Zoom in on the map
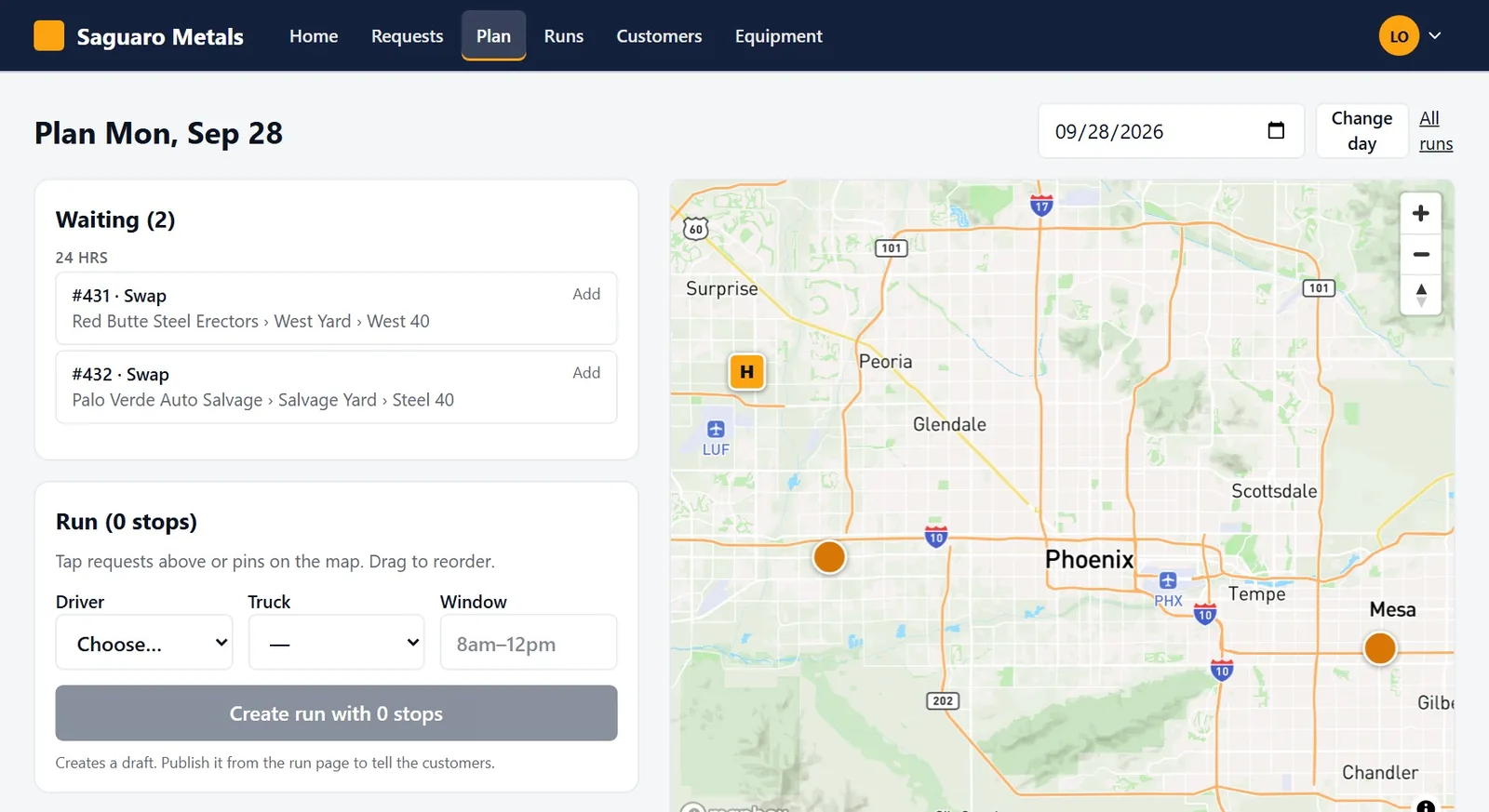 pyautogui.click(x=1420, y=214)
